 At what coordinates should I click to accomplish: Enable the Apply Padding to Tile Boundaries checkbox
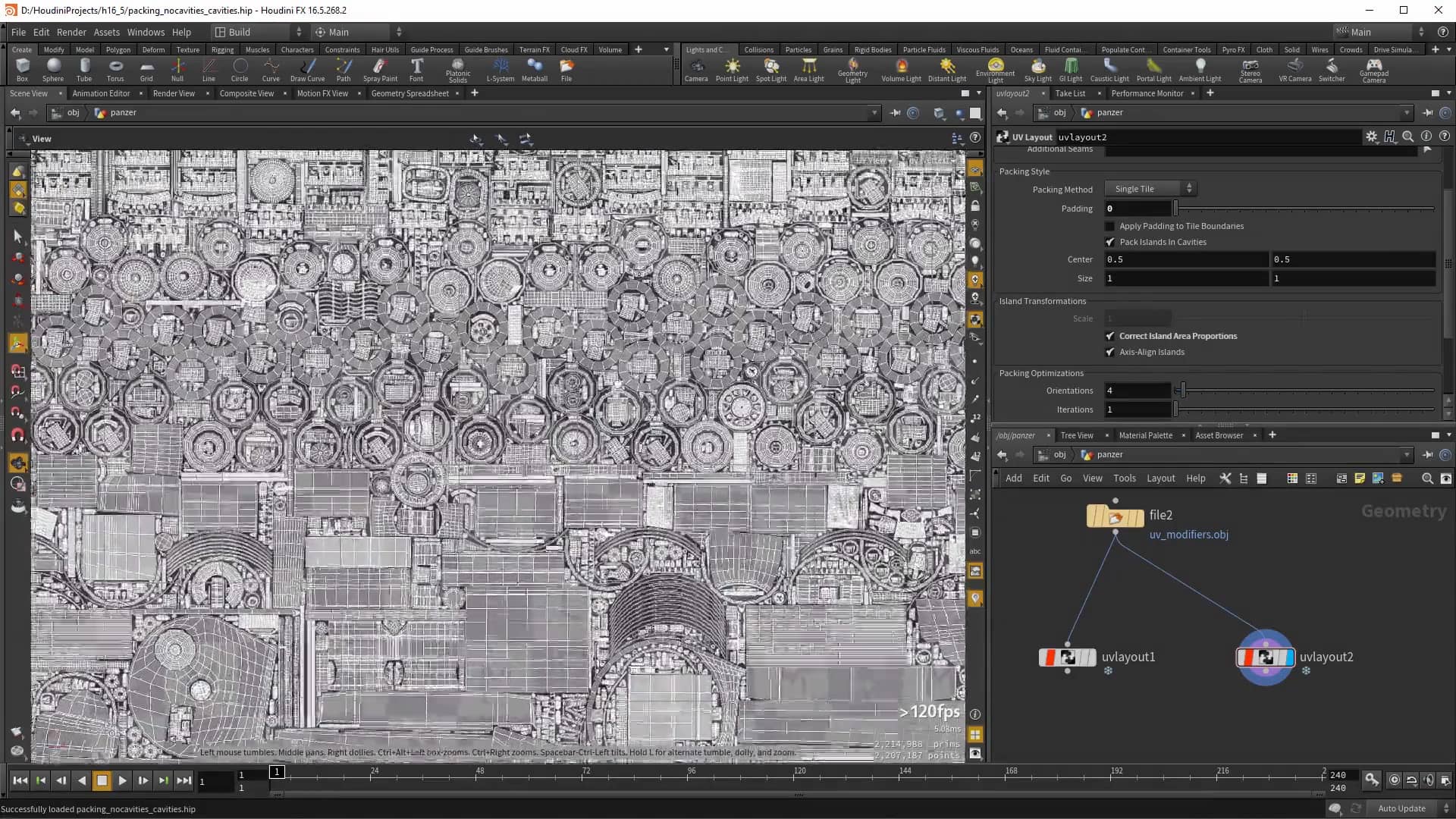(x=1110, y=225)
